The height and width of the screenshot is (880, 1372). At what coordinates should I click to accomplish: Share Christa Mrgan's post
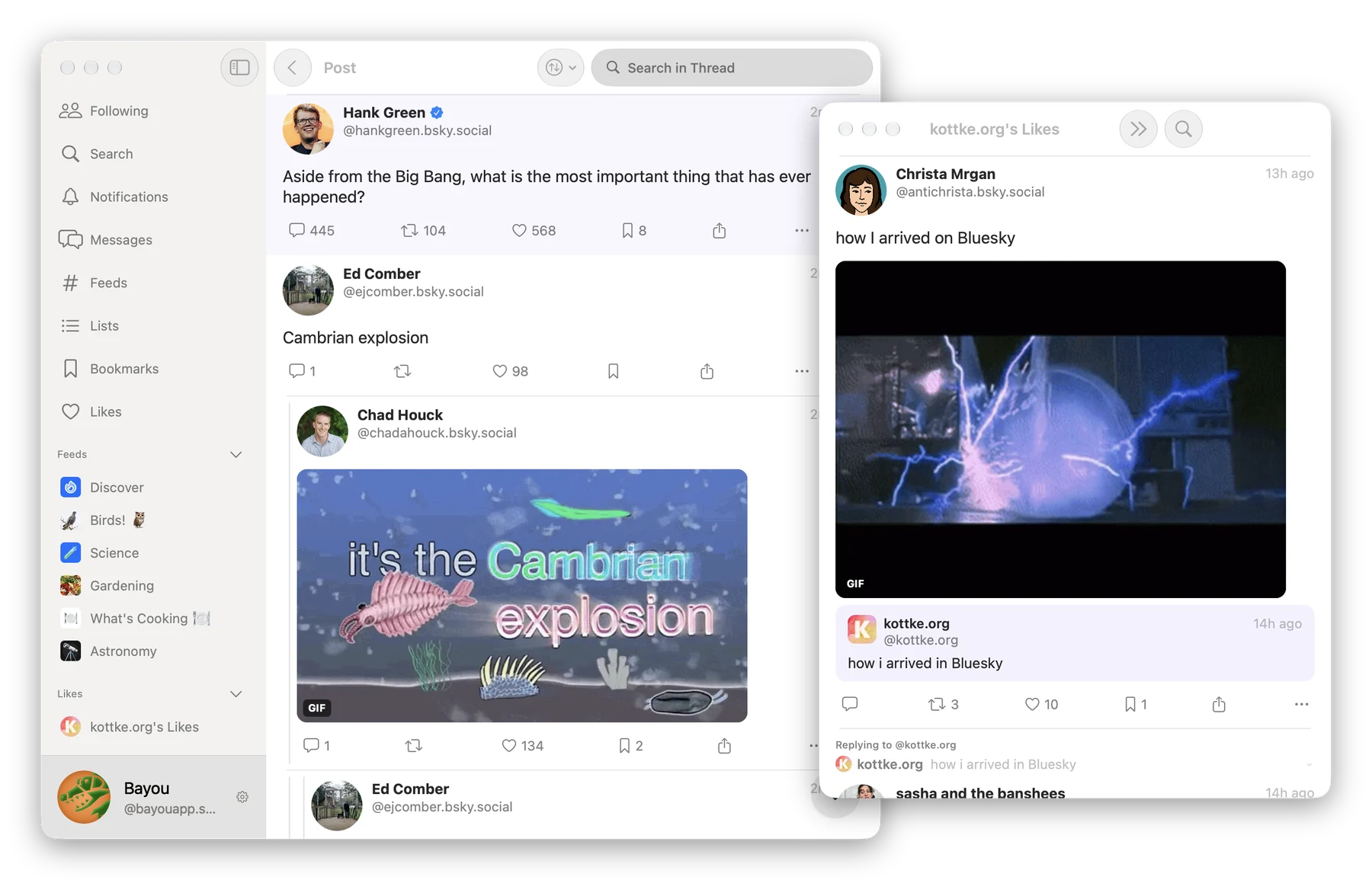point(1219,704)
